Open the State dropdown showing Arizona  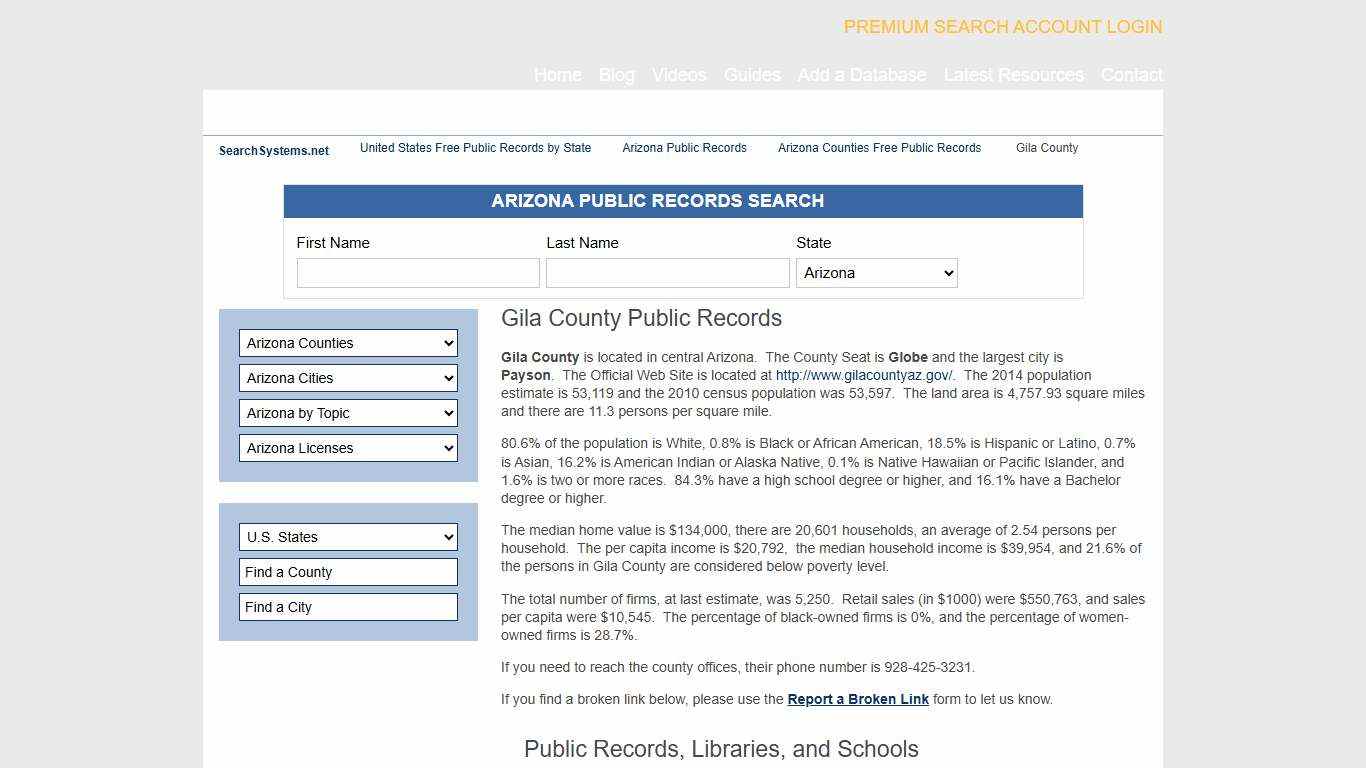pyautogui.click(x=876, y=272)
